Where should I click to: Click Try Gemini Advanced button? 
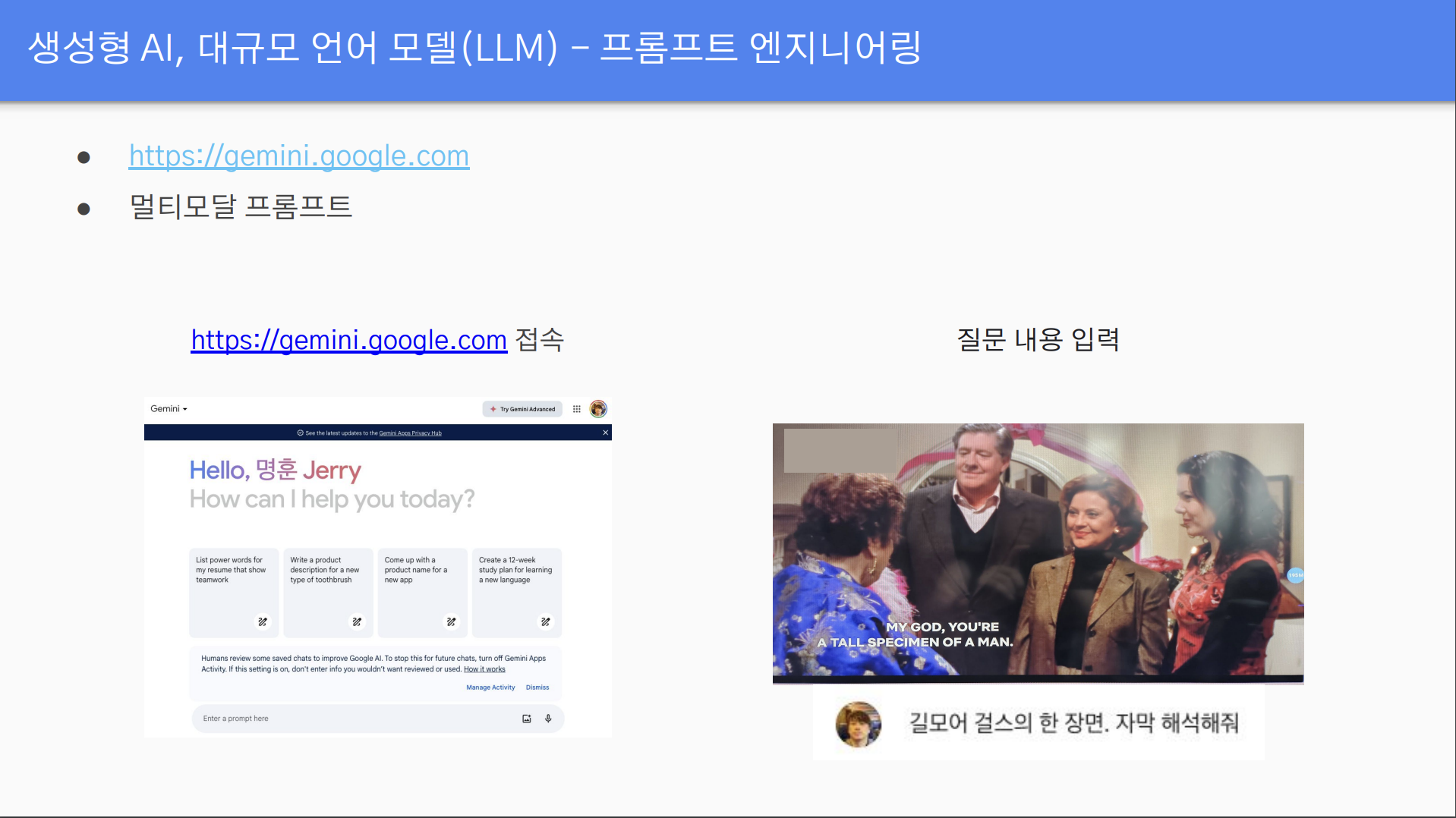[x=522, y=409]
